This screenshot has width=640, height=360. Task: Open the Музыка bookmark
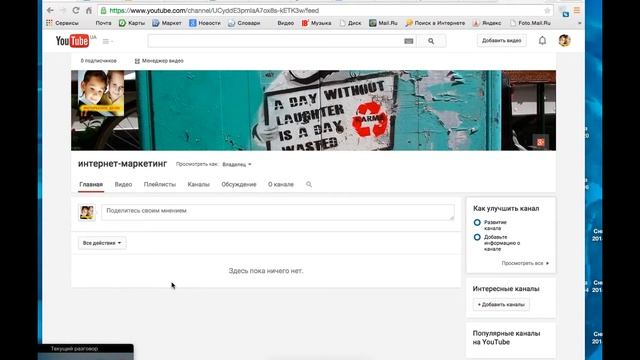[317, 23]
